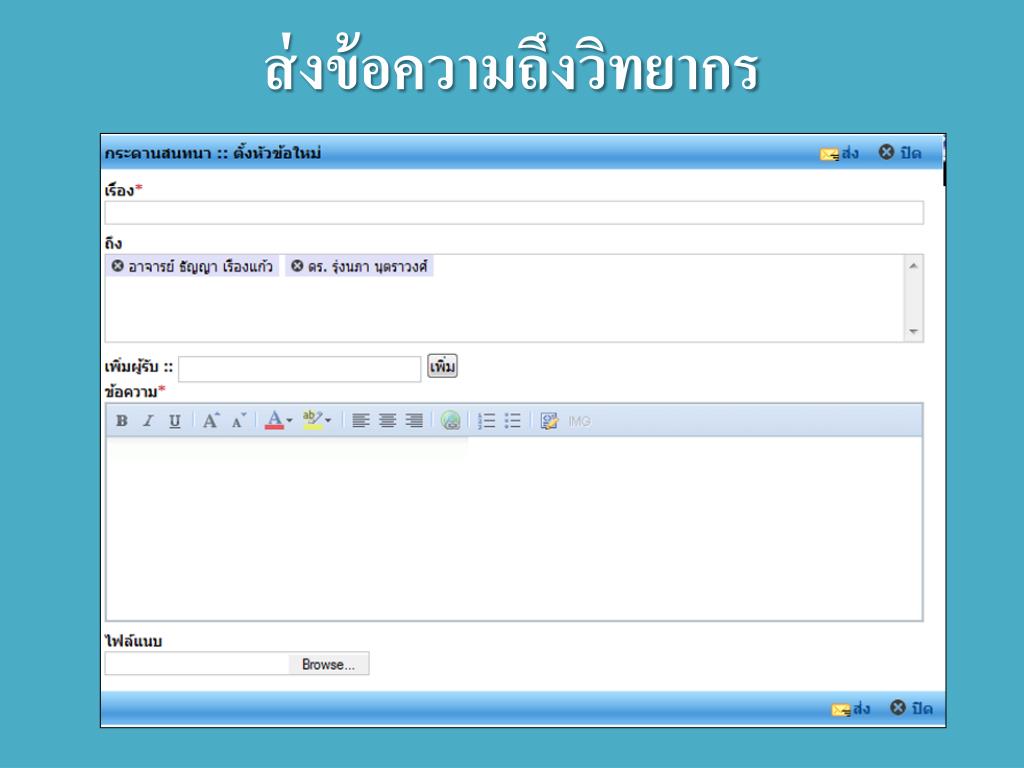Remove recipient อาจารย์ ธัญญา เรืองแก้ว
Screen dimensions: 1024x768
coord(118,266)
